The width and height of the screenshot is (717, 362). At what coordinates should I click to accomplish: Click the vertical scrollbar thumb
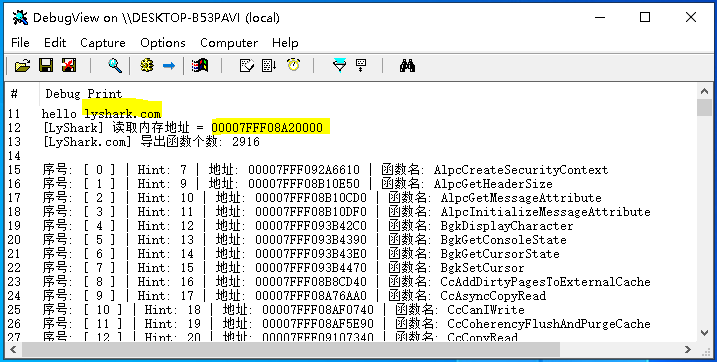pos(704,107)
